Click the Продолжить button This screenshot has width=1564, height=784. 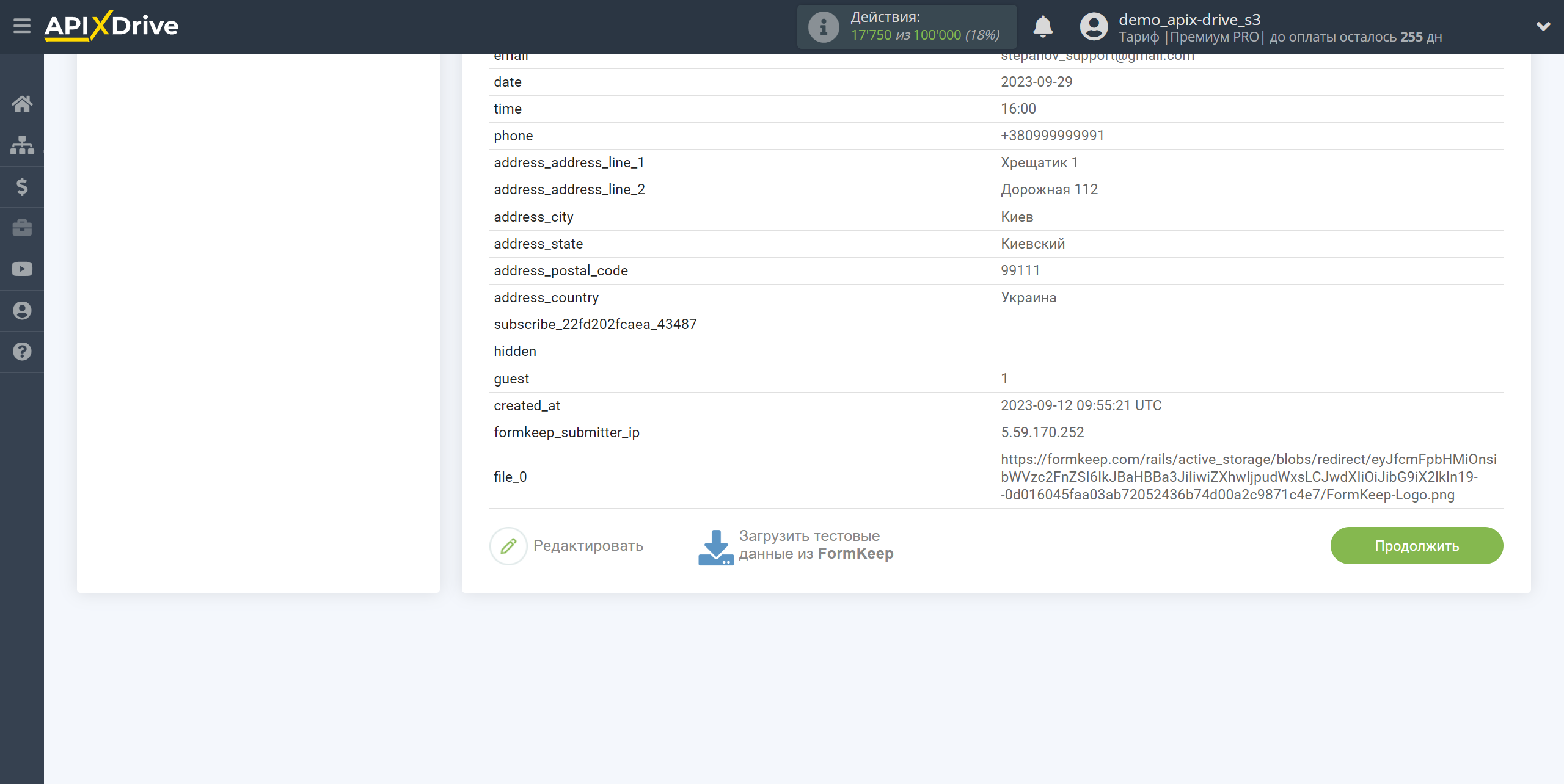tap(1417, 546)
